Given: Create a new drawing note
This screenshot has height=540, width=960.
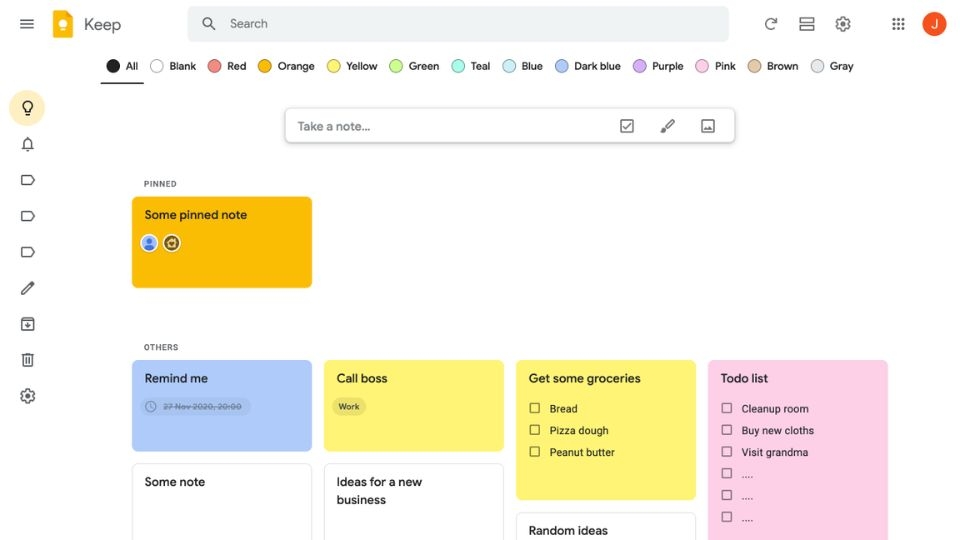Looking at the screenshot, I should tap(667, 126).
